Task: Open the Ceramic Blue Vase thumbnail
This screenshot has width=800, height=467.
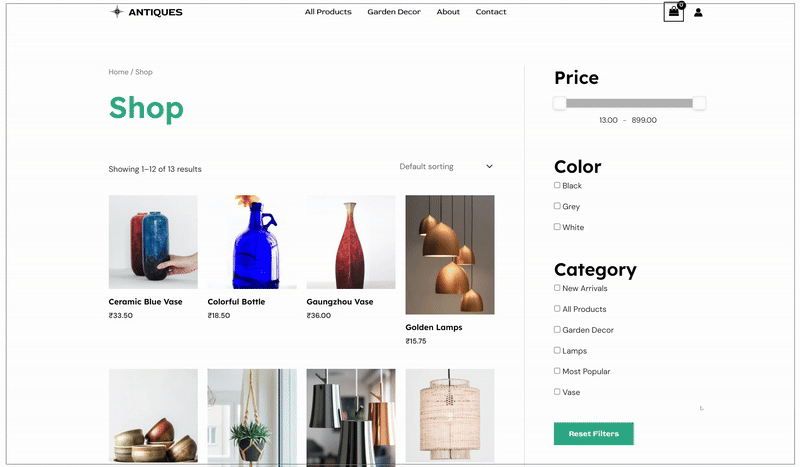Action: [x=153, y=242]
